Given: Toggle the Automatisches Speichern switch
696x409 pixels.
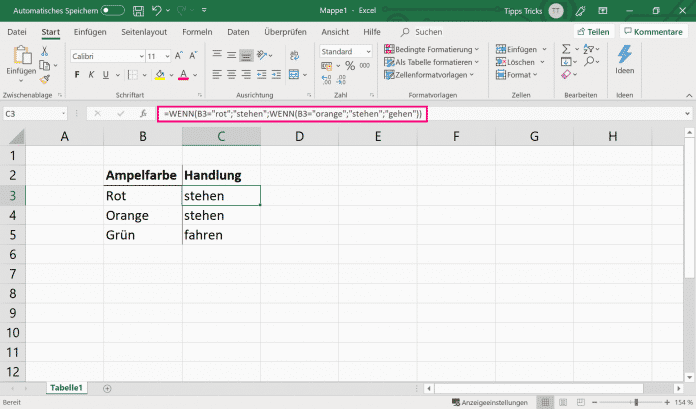Looking at the screenshot, I should tap(113, 10).
